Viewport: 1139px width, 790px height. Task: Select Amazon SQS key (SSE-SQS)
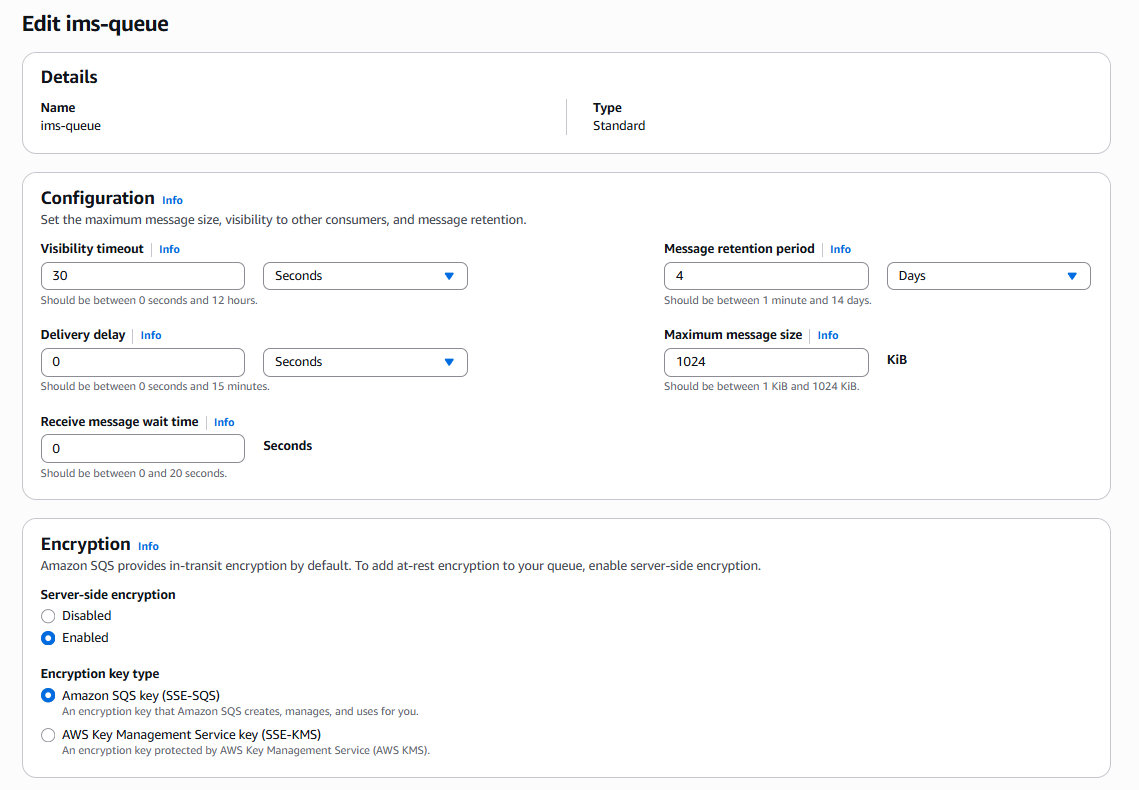tap(48, 695)
